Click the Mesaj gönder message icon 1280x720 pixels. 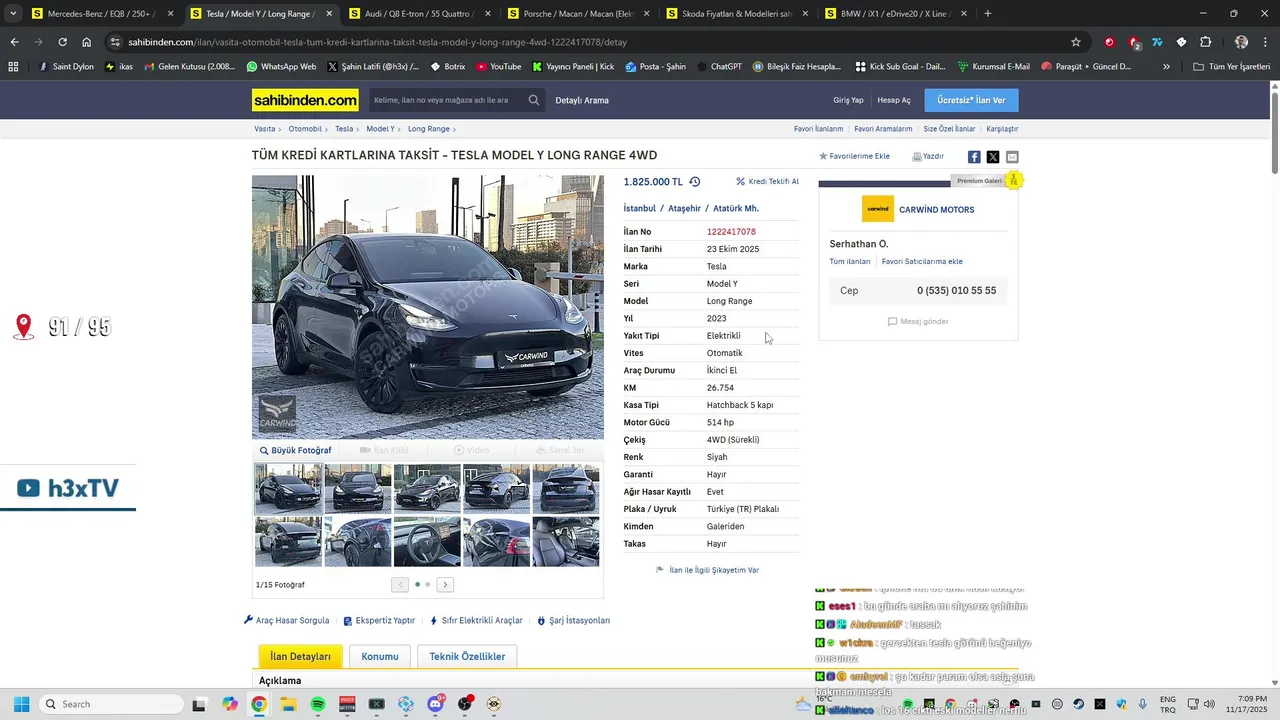click(892, 322)
